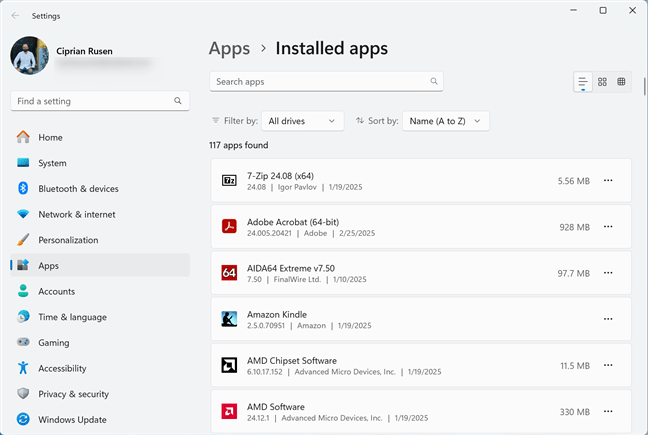Click the 117 apps found text

click(238, 145)
